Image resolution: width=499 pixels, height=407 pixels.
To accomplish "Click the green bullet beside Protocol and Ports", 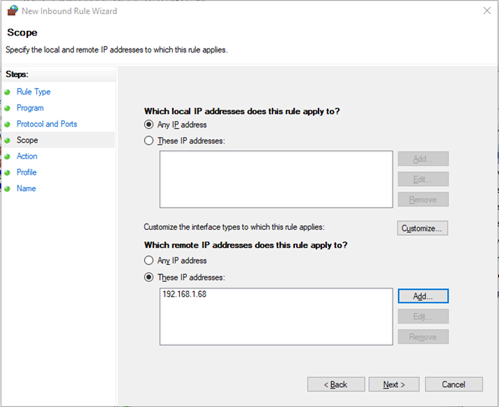I will 7,124.
